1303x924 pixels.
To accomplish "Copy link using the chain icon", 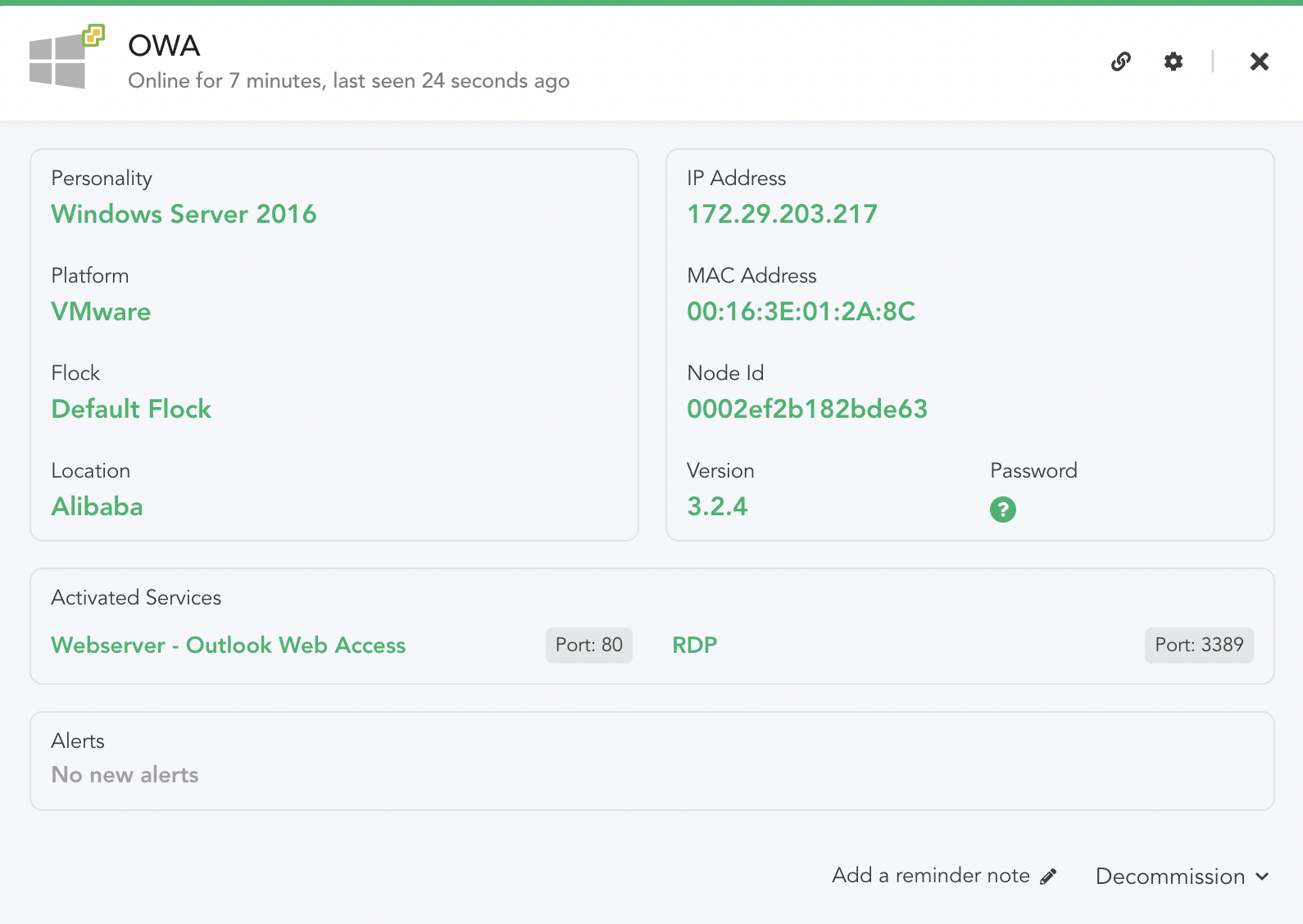I will (1121, 61).
